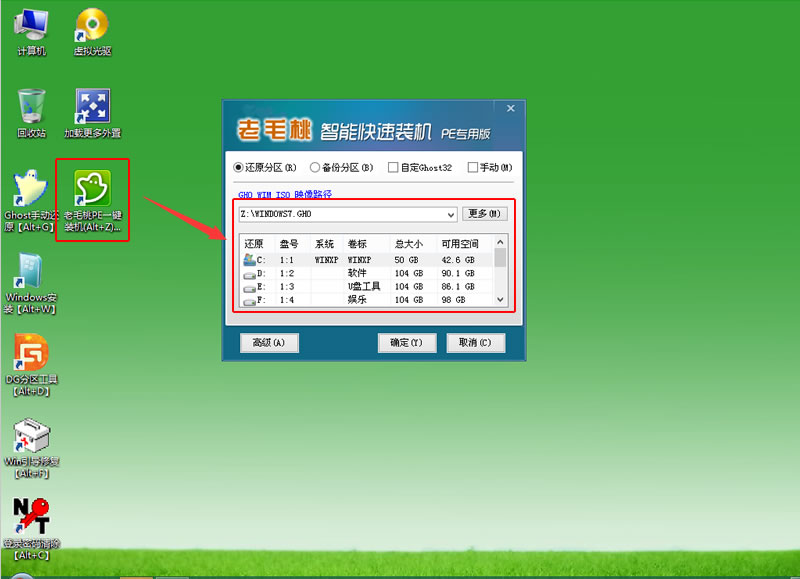Click the 更多 (M) button

pos(485,214)
